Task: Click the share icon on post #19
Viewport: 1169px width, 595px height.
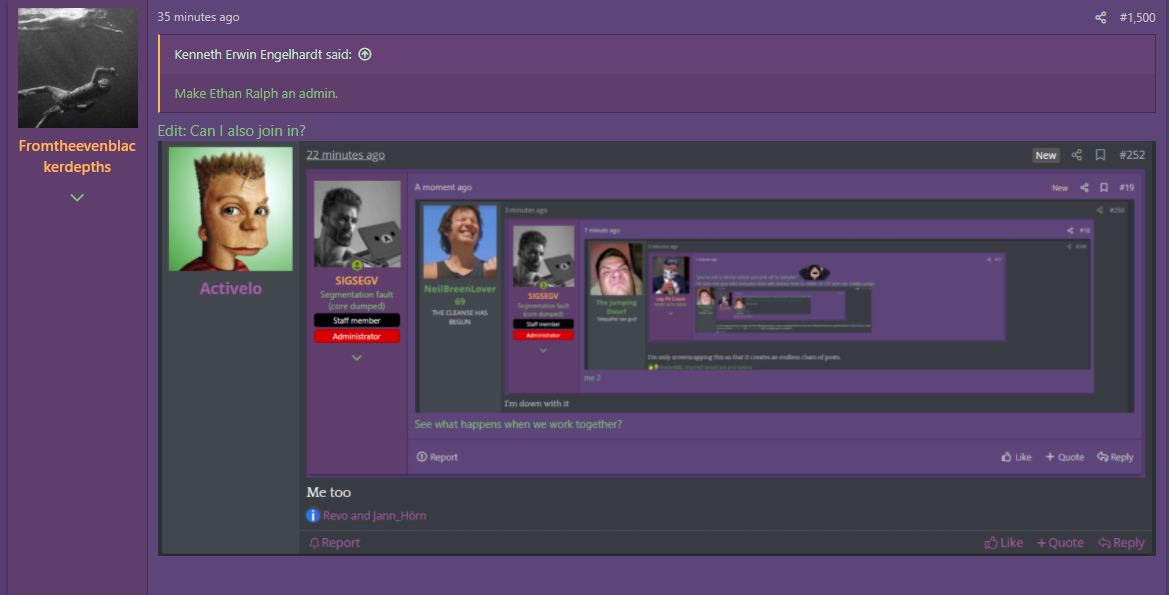Action: 1084,188
